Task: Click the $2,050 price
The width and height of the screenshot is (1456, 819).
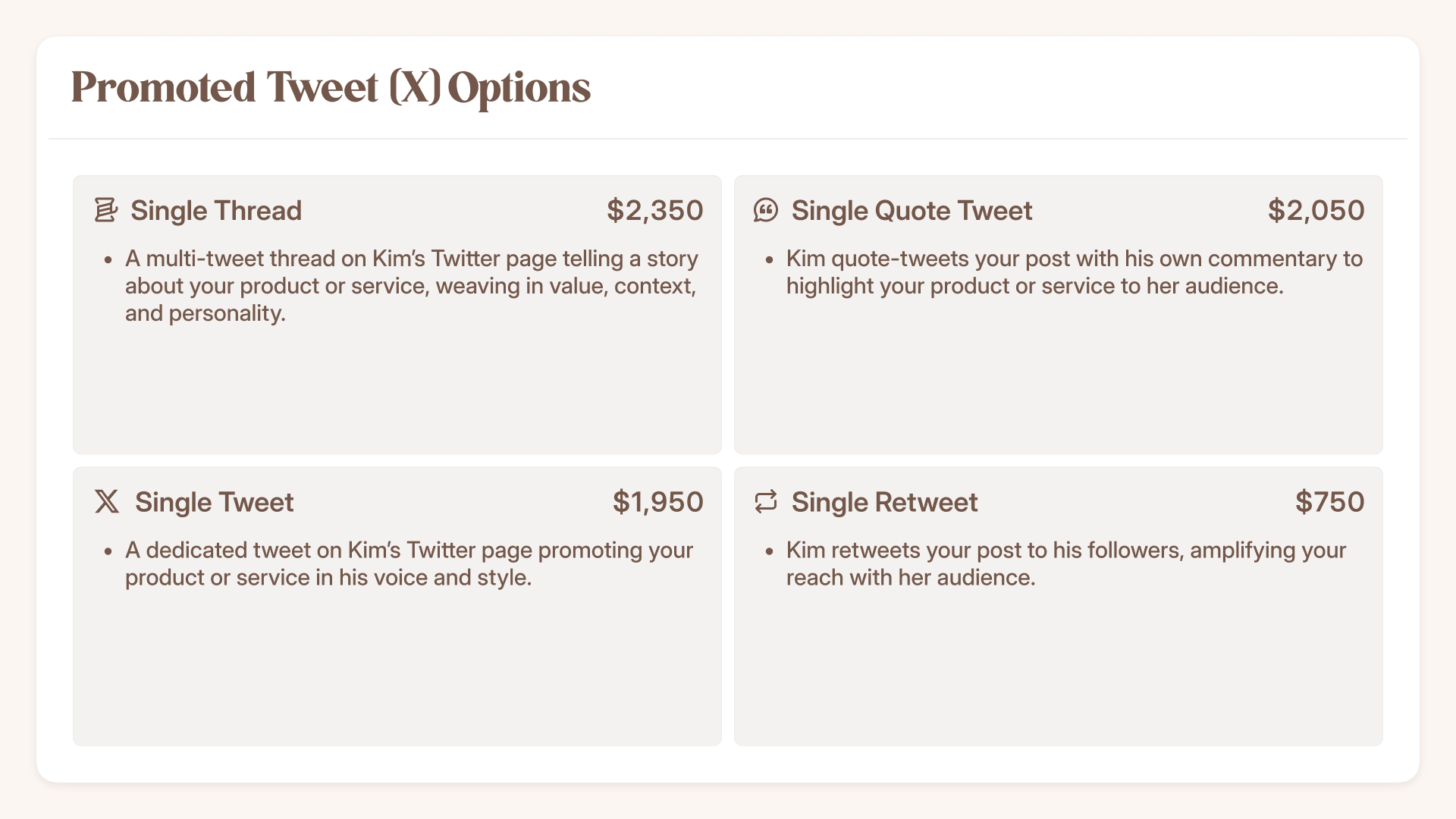Action: pos(1316,210)
